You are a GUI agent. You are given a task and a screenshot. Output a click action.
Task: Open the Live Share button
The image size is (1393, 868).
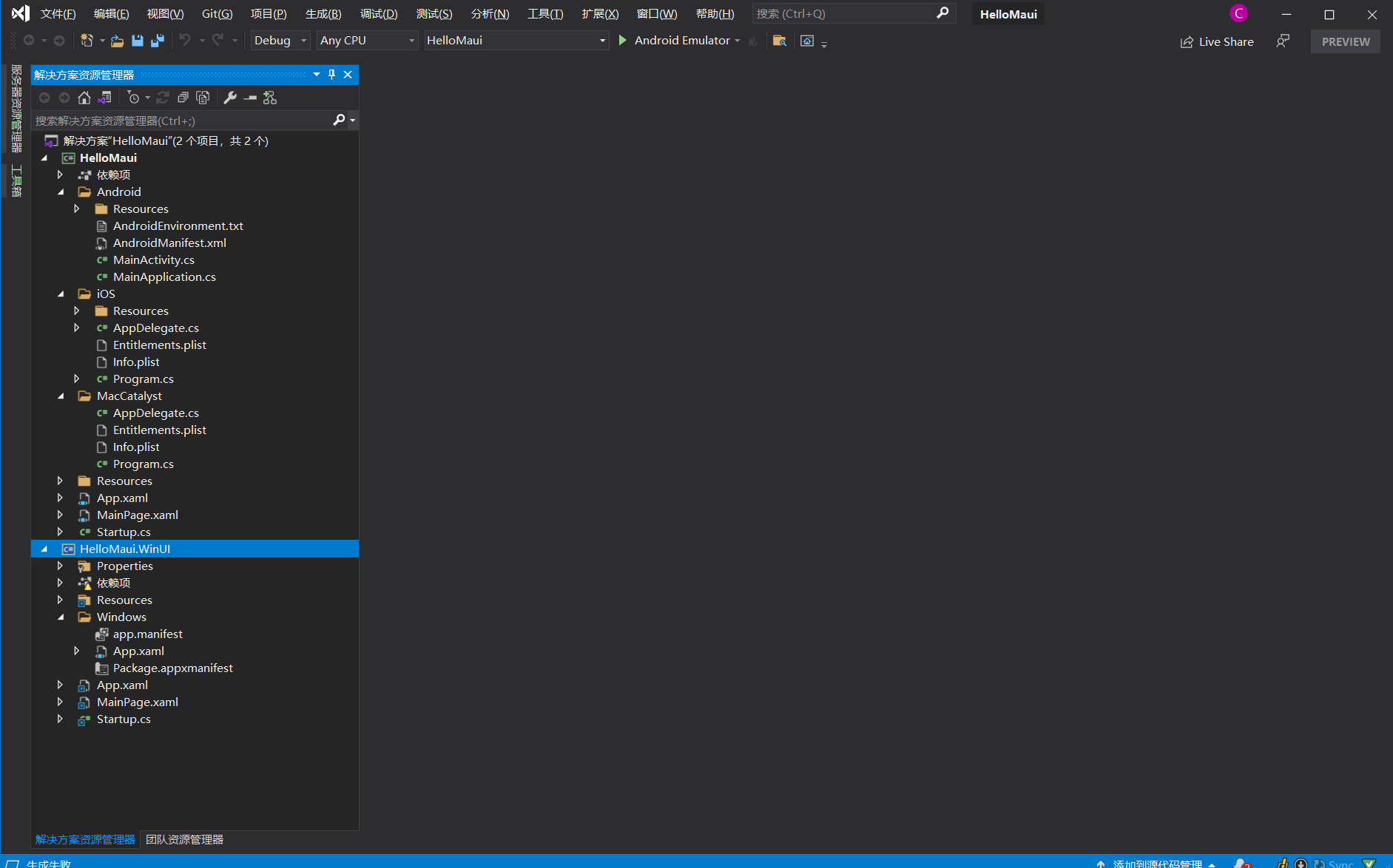[1217, 41]
